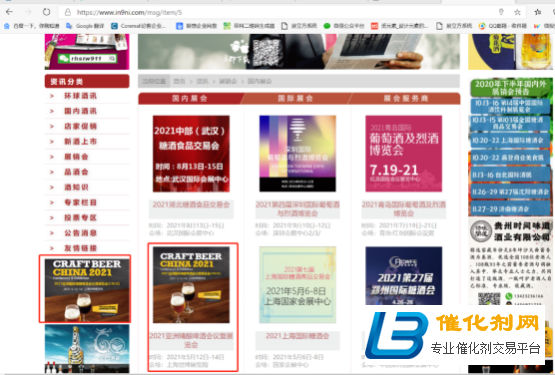555x375 pixels.
Task: Click 展销会 in the breadcrumb
Action: (x=228, y=81)
